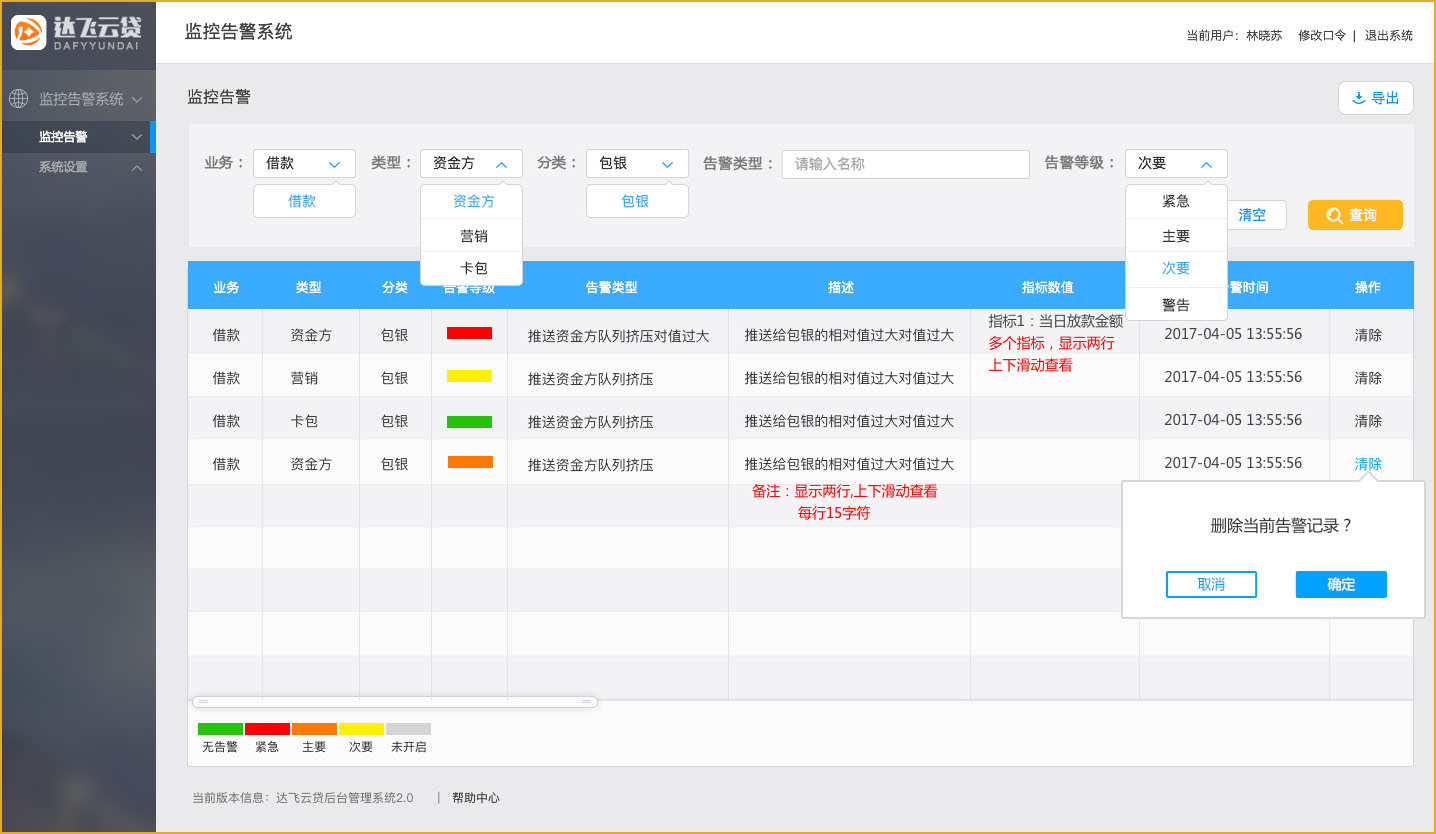Open the 业务 dropdown showing 借款
Screen dimensions: 1436x834
pos(304,163)
